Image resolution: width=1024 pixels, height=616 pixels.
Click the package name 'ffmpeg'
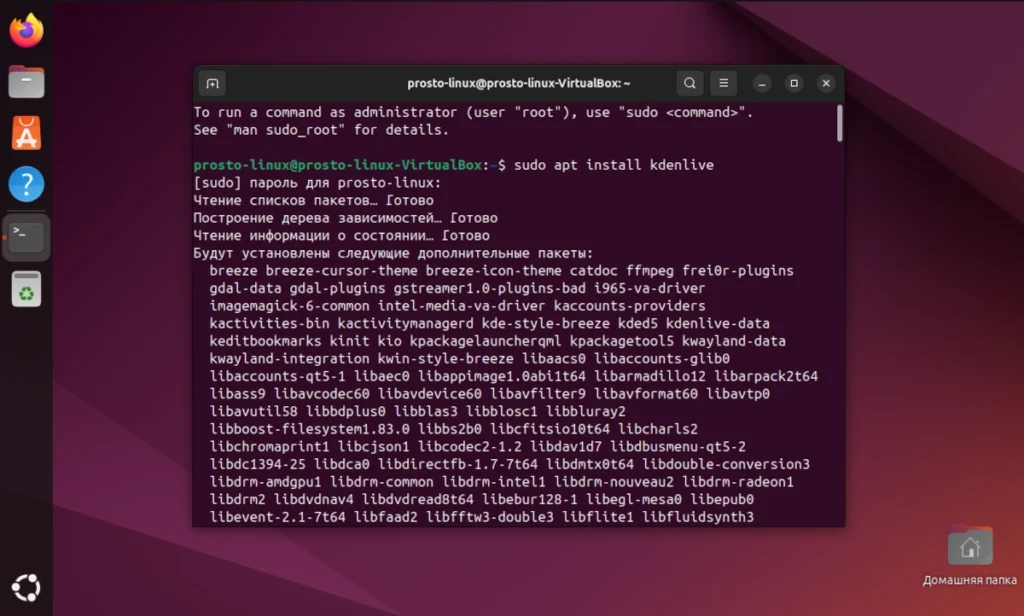(650, 271)
